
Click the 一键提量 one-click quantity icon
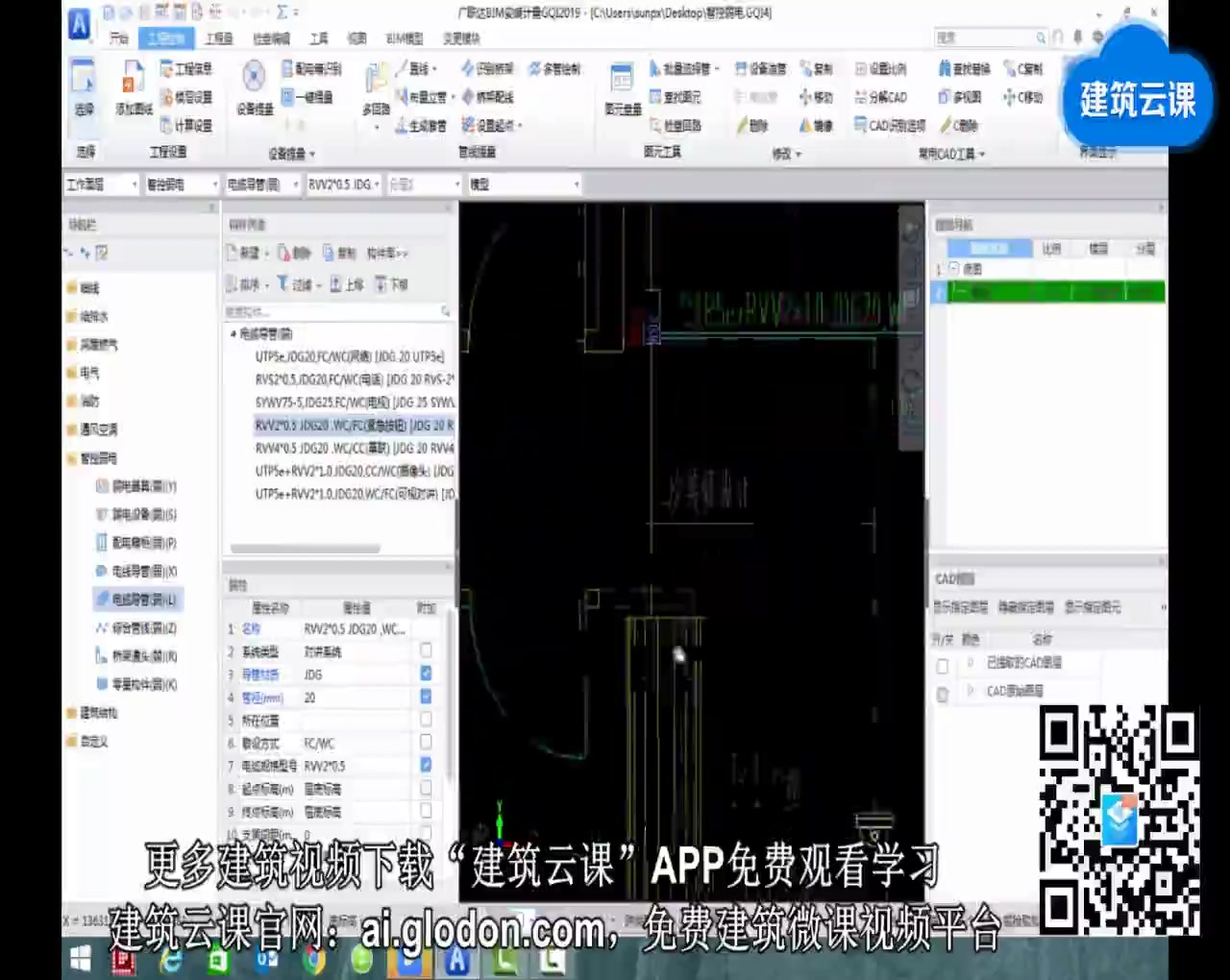307,97
